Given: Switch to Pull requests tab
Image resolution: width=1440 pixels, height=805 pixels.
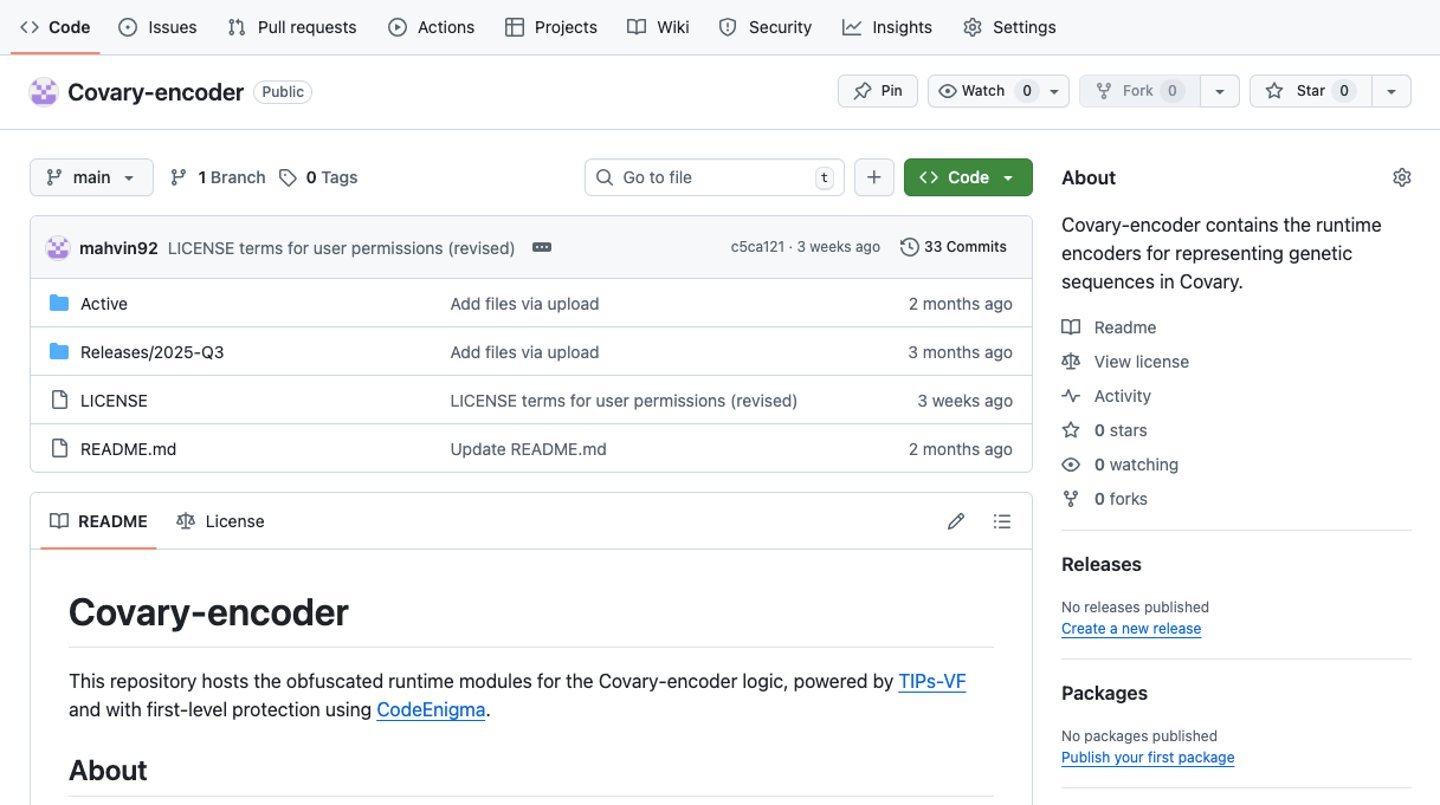Looking at the screenshot, I should coord(291,27).
